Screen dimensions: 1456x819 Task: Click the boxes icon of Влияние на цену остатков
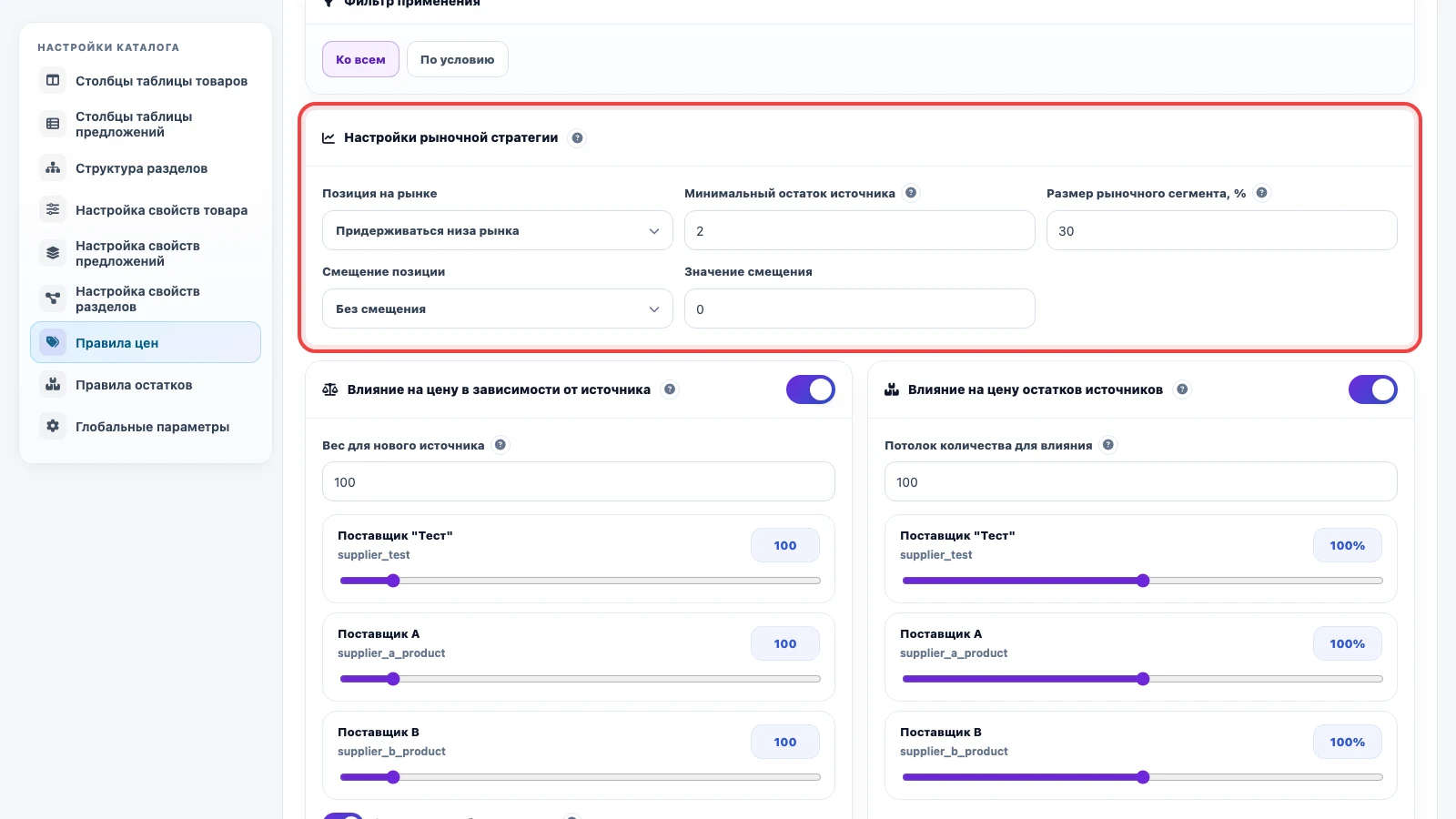(x=892, y=389)
